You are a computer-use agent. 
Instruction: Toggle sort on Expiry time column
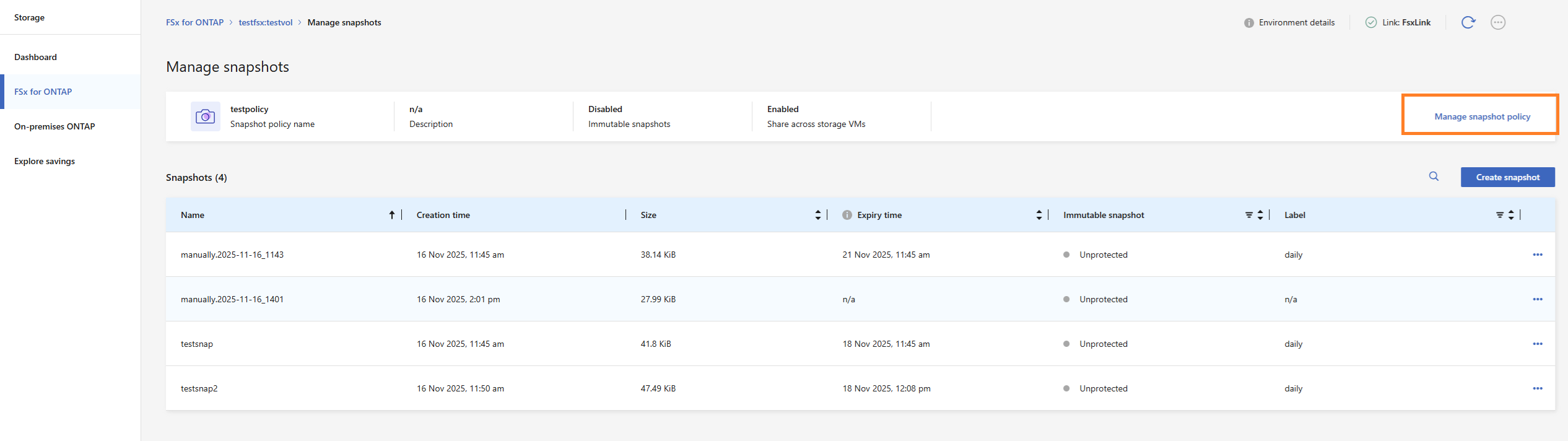pyautogui.click(x=1039, y=215)
